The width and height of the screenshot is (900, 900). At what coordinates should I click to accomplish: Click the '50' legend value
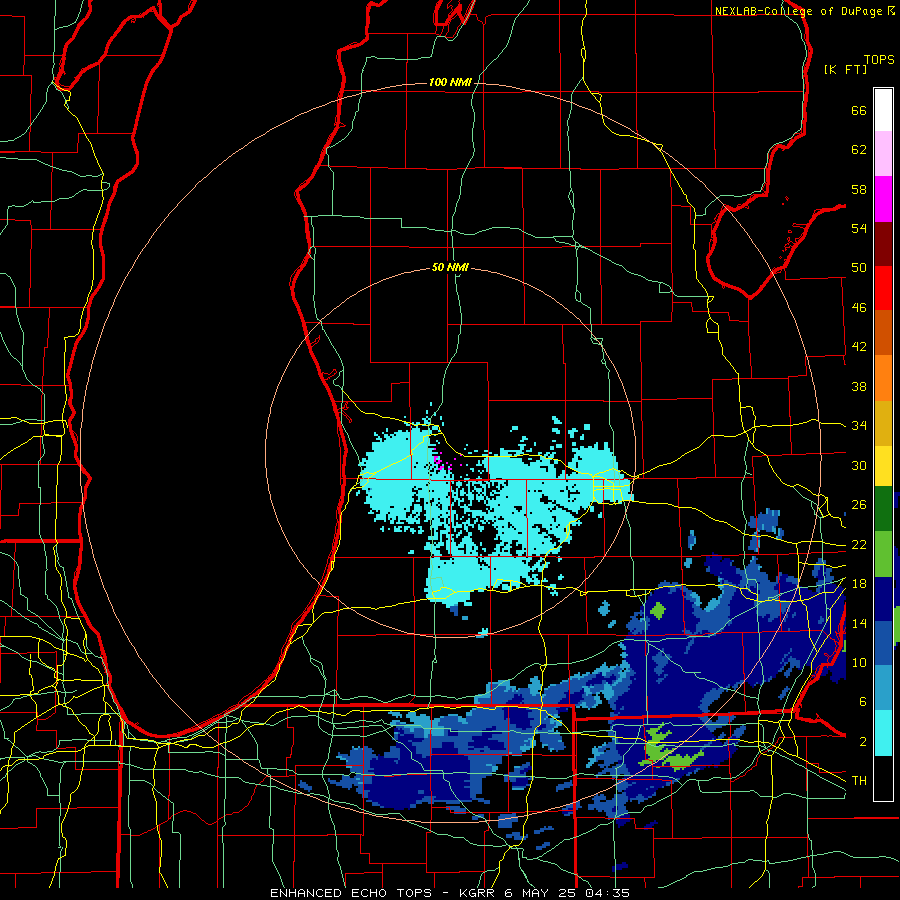pyautogui.click(x=859, y=268)
